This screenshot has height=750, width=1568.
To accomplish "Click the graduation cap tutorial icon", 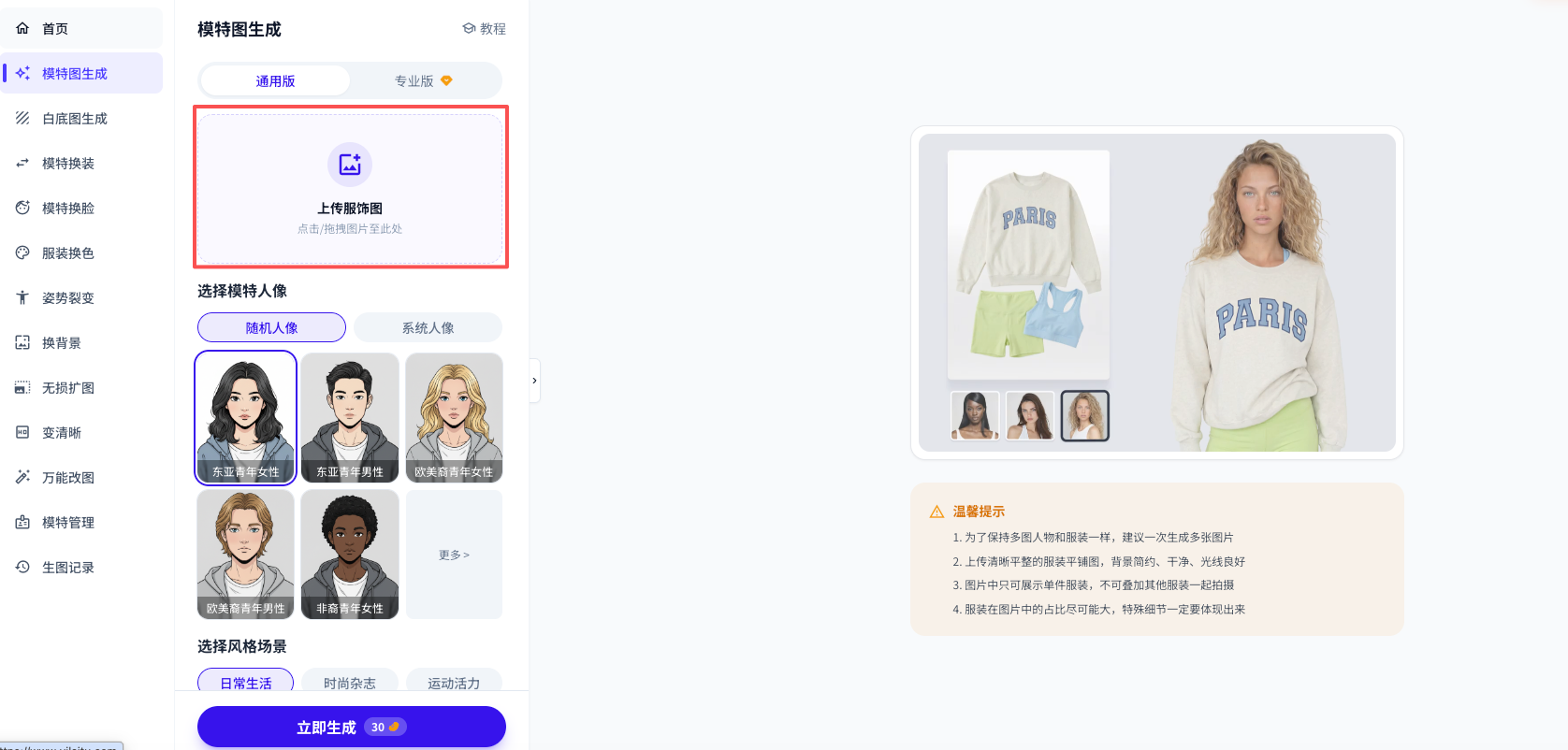I will click(x=469, y=29).
